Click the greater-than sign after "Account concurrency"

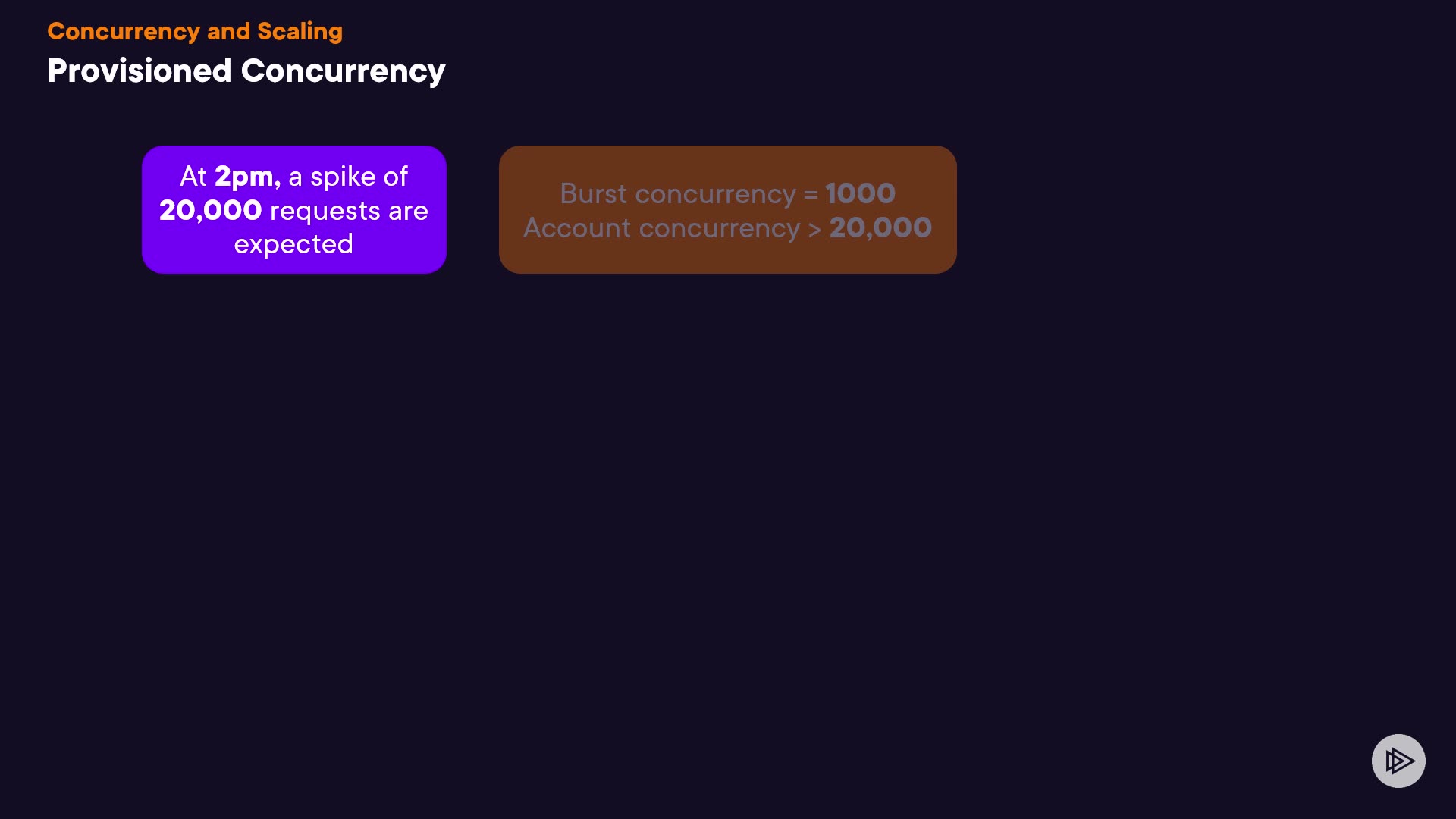click(814, 229)
